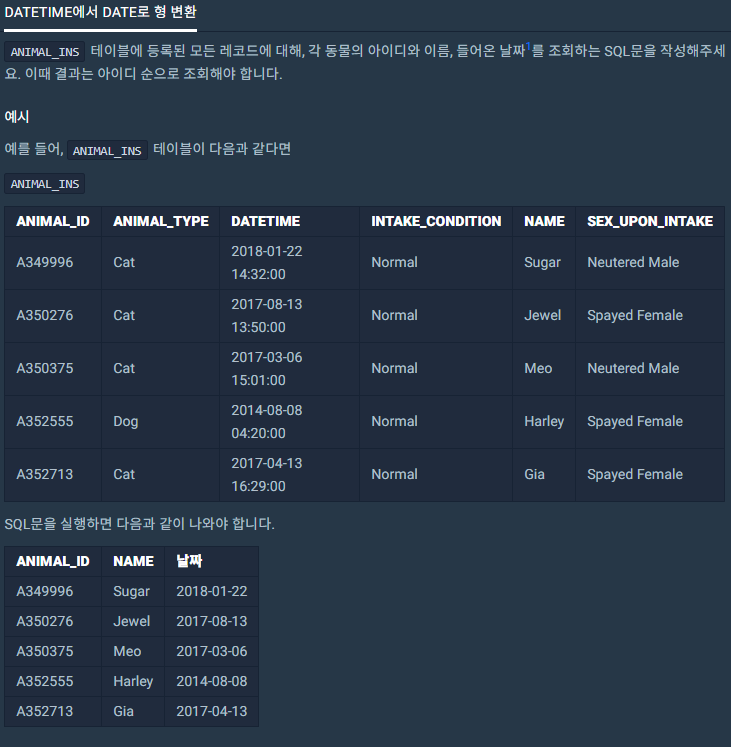Click the SEX_UPON_INTAKE column header
This screenshot has height=747, width=731.
click(x=650, y=222)
